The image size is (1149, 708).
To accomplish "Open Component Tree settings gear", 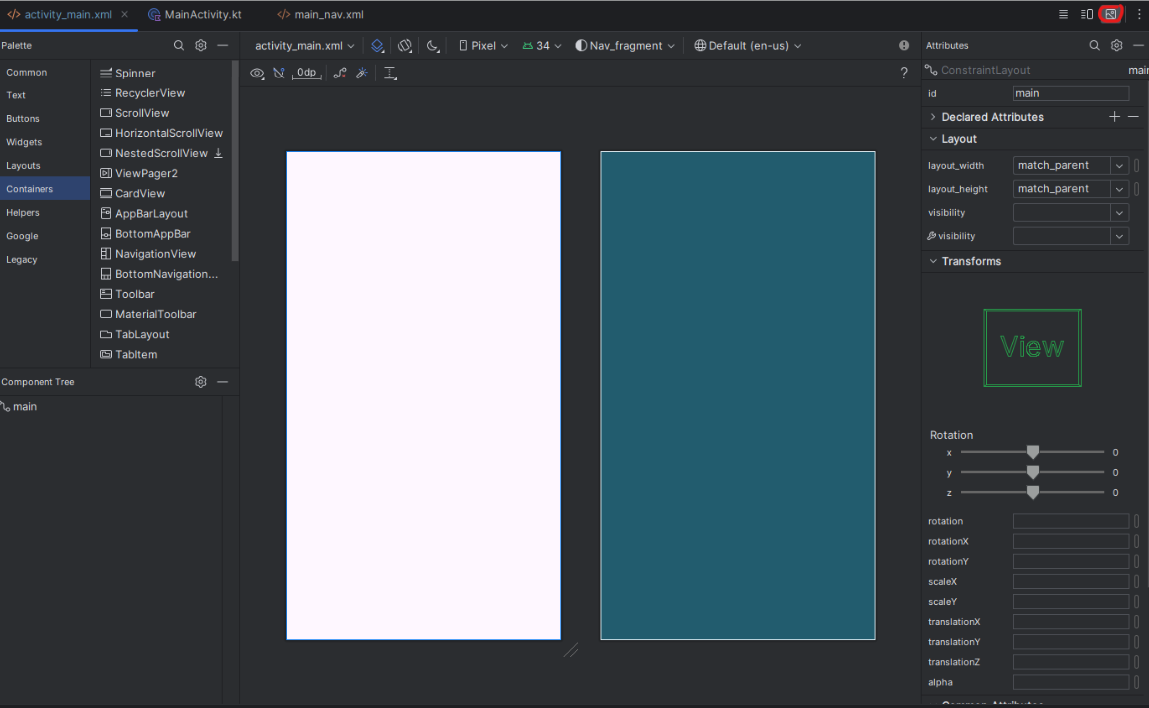I will click(x=201, y=382).
